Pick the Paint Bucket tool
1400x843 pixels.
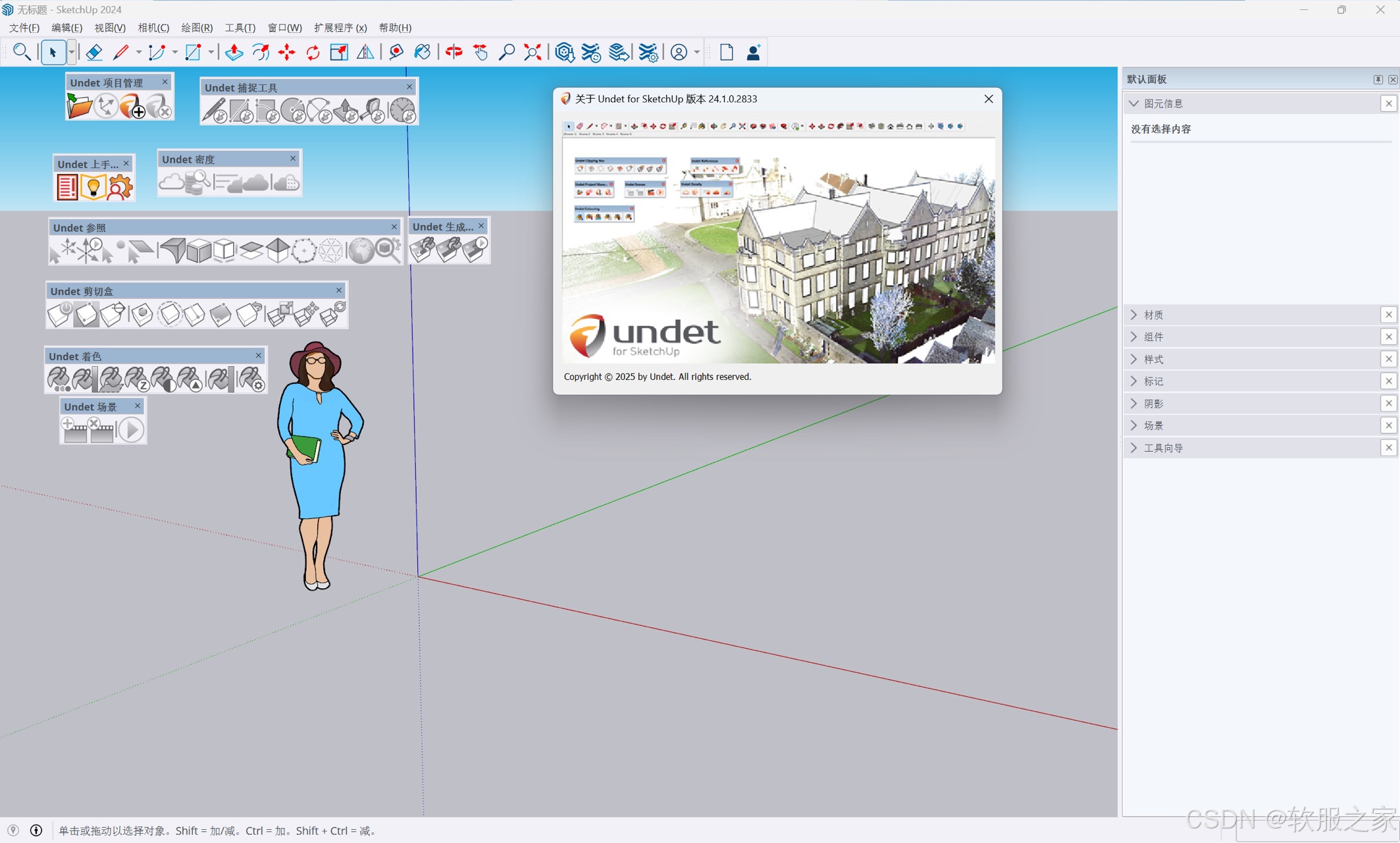[423, 52]
